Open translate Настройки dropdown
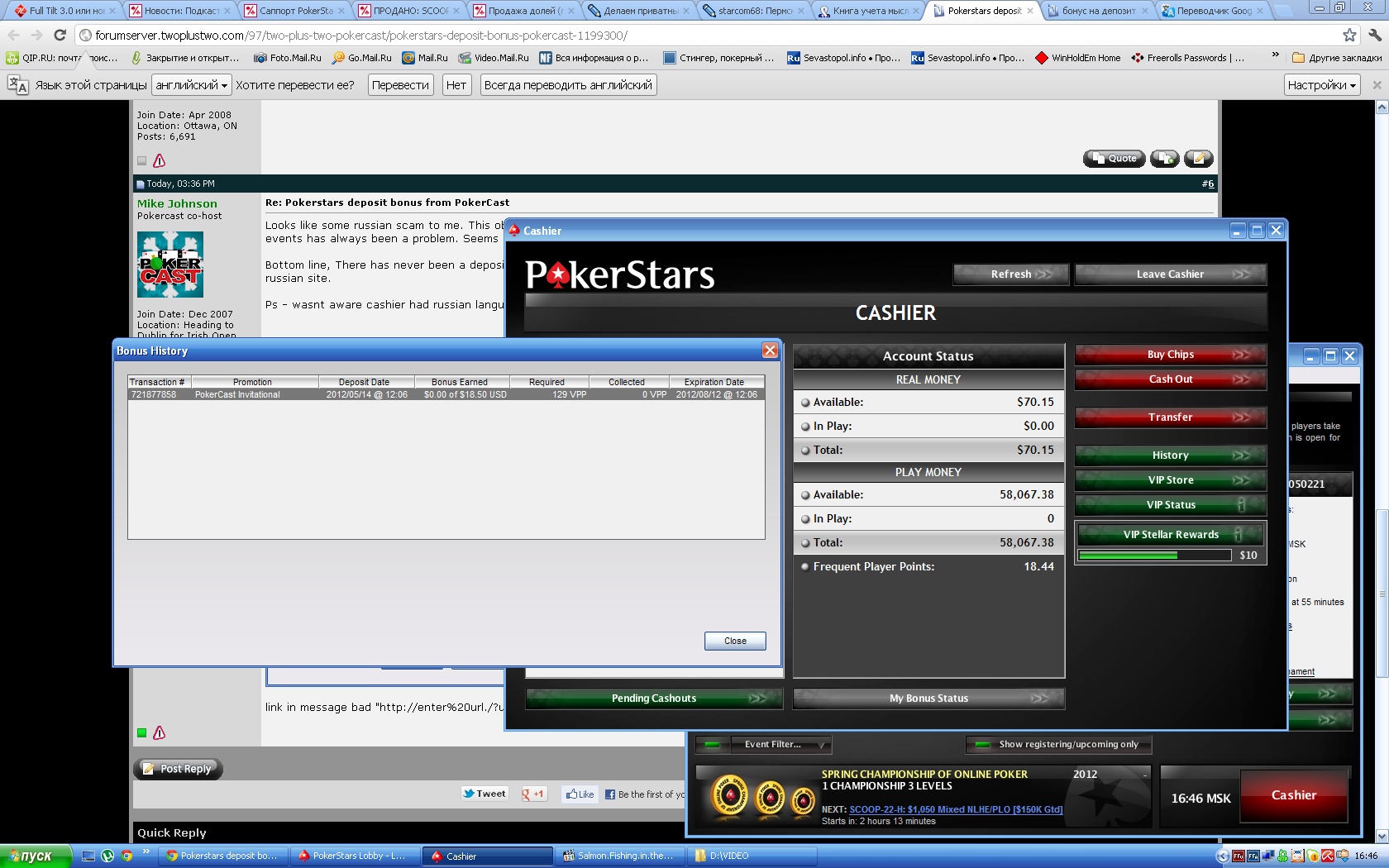 (x=1321, y=85)
